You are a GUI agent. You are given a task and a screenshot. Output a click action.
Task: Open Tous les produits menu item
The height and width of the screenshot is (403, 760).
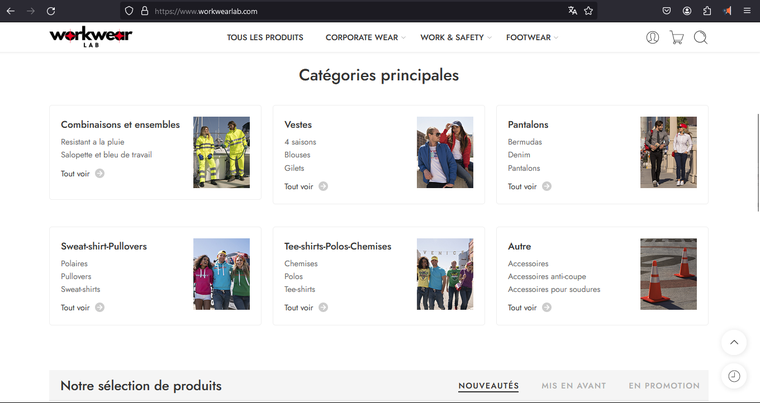(x=265, y=37)
